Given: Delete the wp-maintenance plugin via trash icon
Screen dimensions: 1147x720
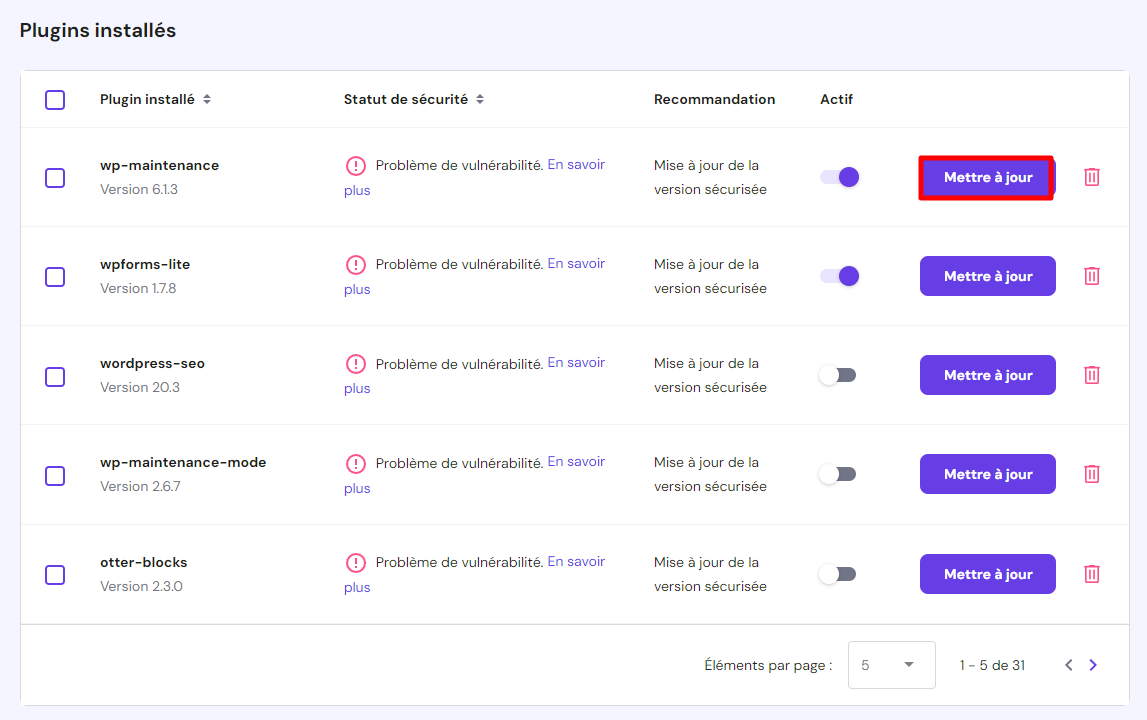Looking at the screenshot, I should click(x=1091, y=177).
